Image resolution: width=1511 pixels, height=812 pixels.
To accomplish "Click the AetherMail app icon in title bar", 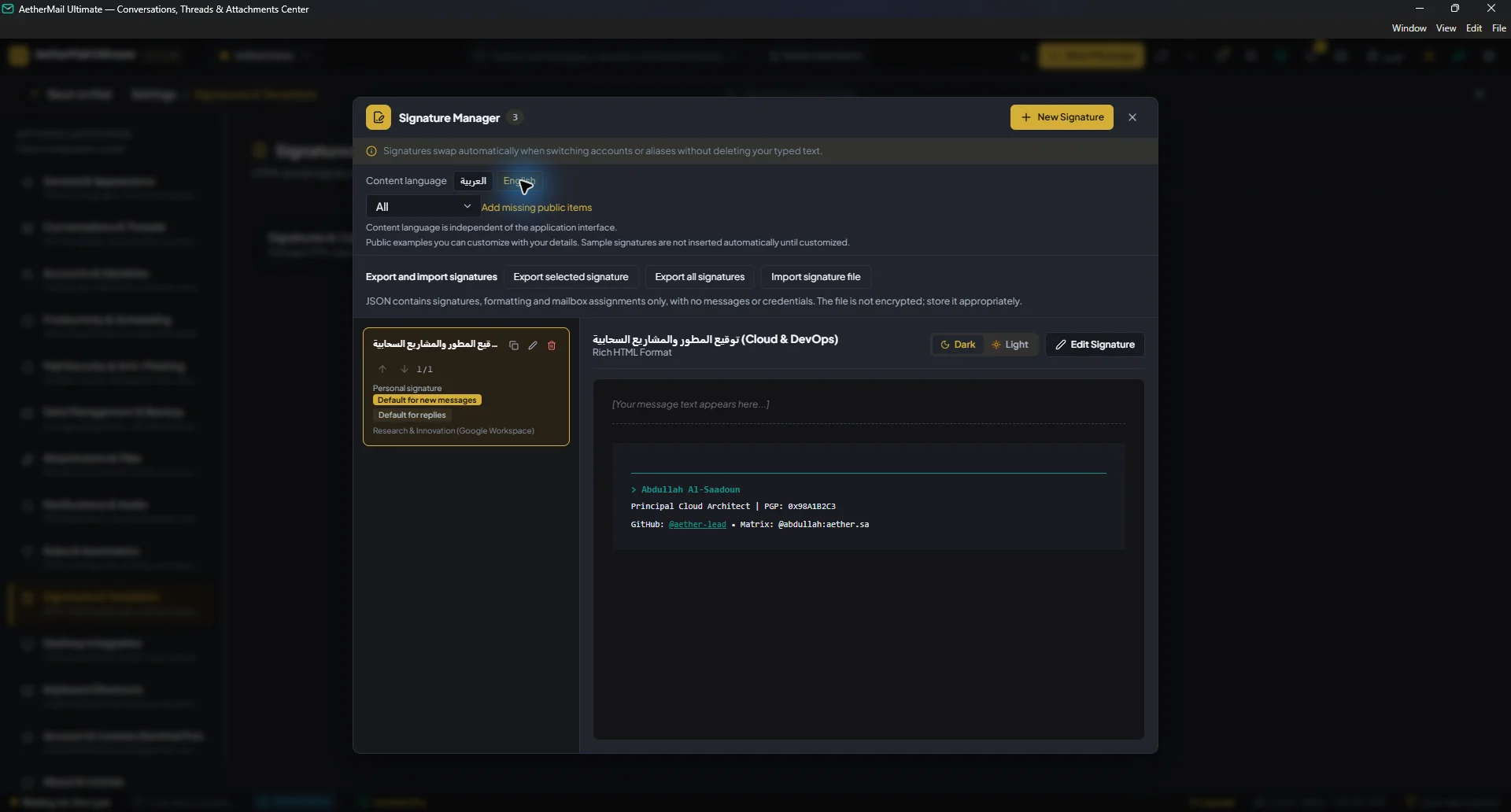I will pyautogui.click(x=8, y=9).
